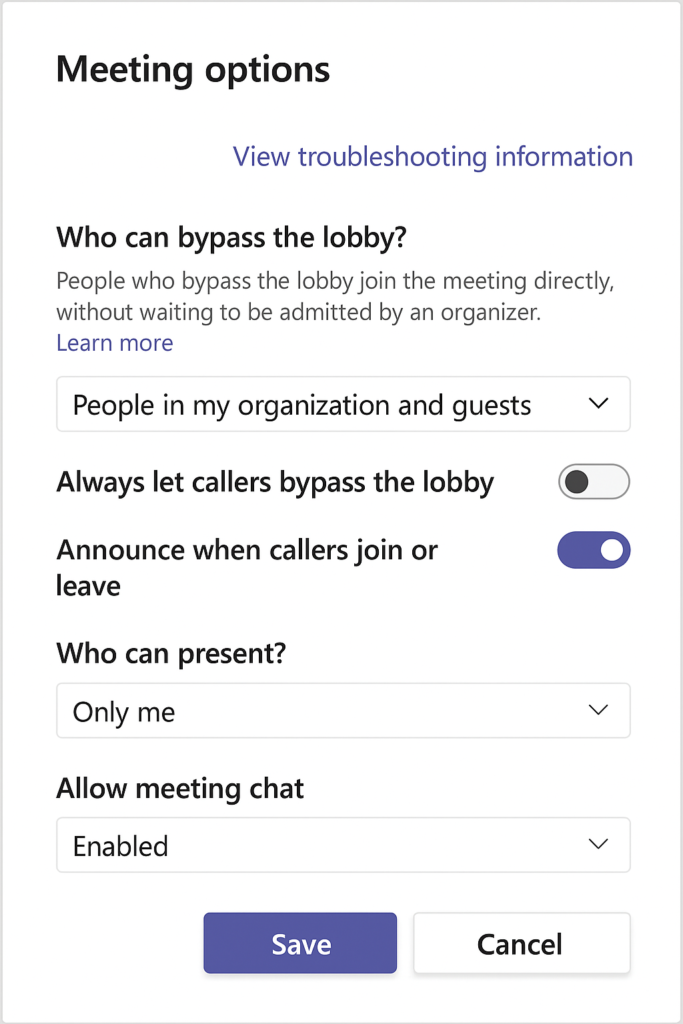Enable Always let callers bypass the lobby switch
Image resolution: width=683 pixels, height=1024 pixels.
tap(594, 482)
